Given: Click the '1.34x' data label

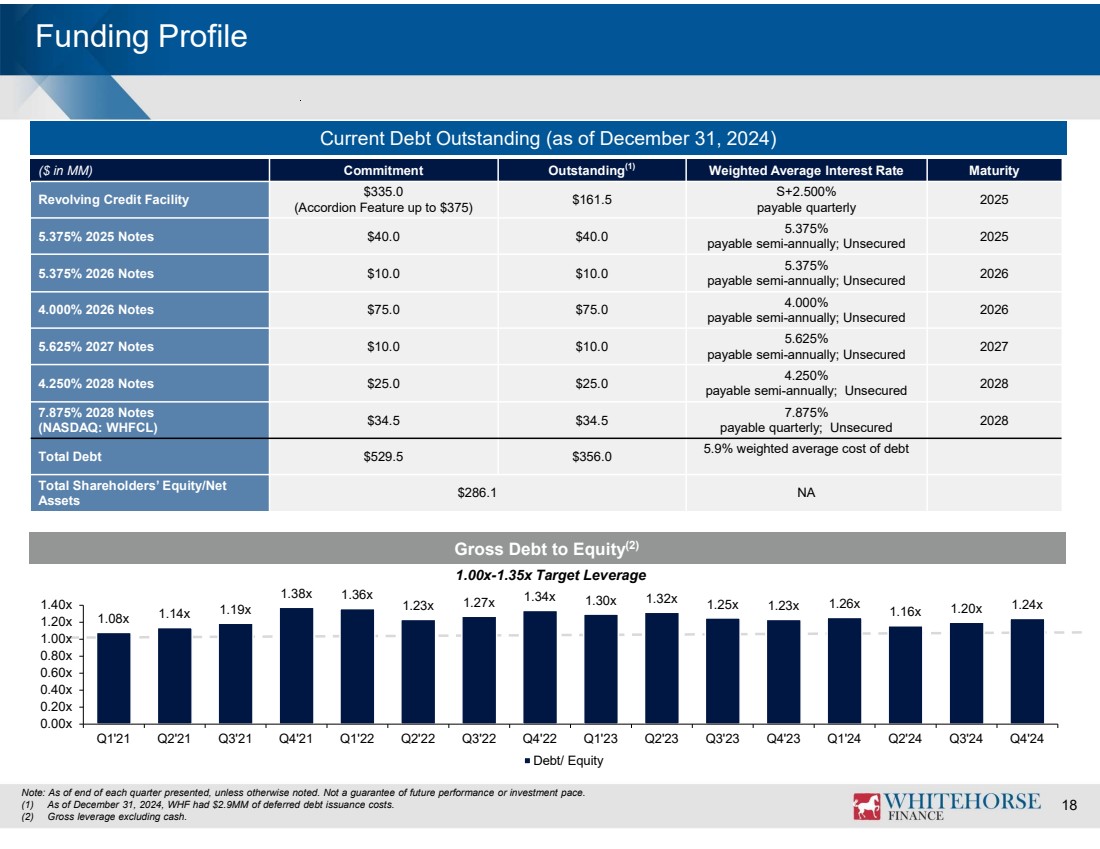Looking at the screenshot, I should pos(539,597).
